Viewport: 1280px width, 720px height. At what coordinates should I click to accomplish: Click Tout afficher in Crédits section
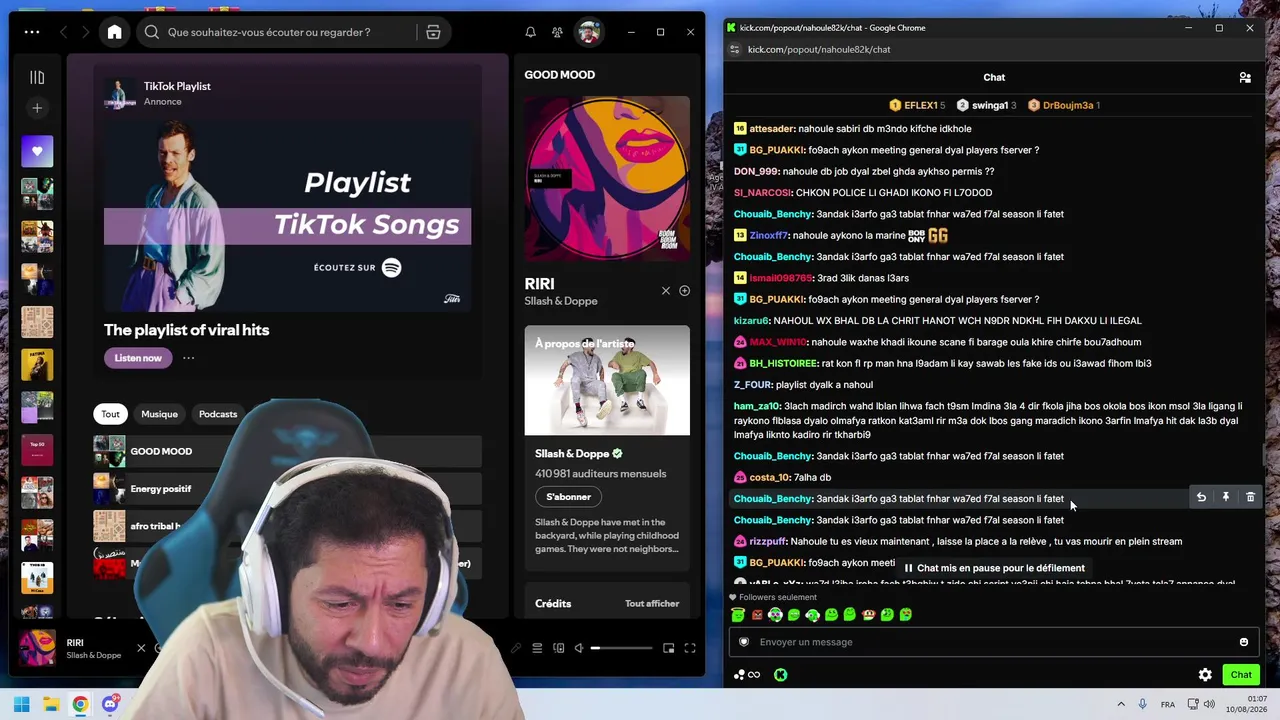[652, 604]
